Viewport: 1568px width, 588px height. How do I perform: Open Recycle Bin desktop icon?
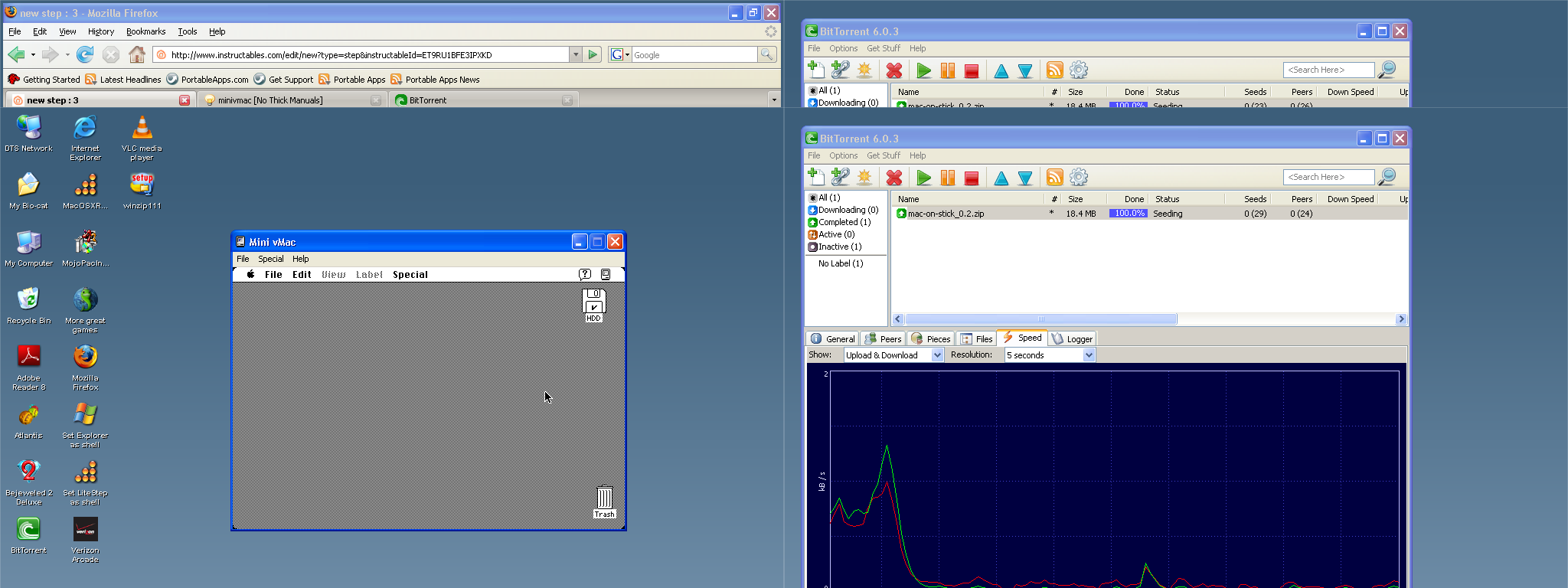pyautogui.click(x=28, y=305)
